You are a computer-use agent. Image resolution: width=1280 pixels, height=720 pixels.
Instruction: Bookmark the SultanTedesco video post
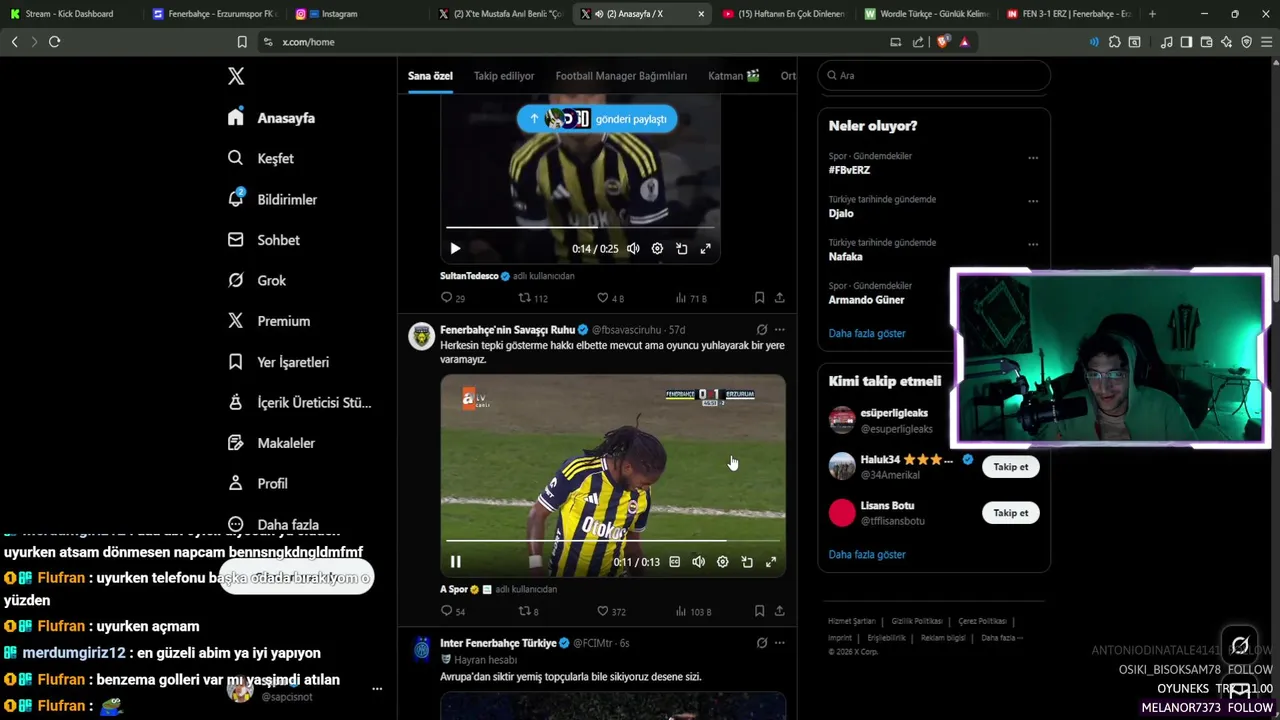759,298
